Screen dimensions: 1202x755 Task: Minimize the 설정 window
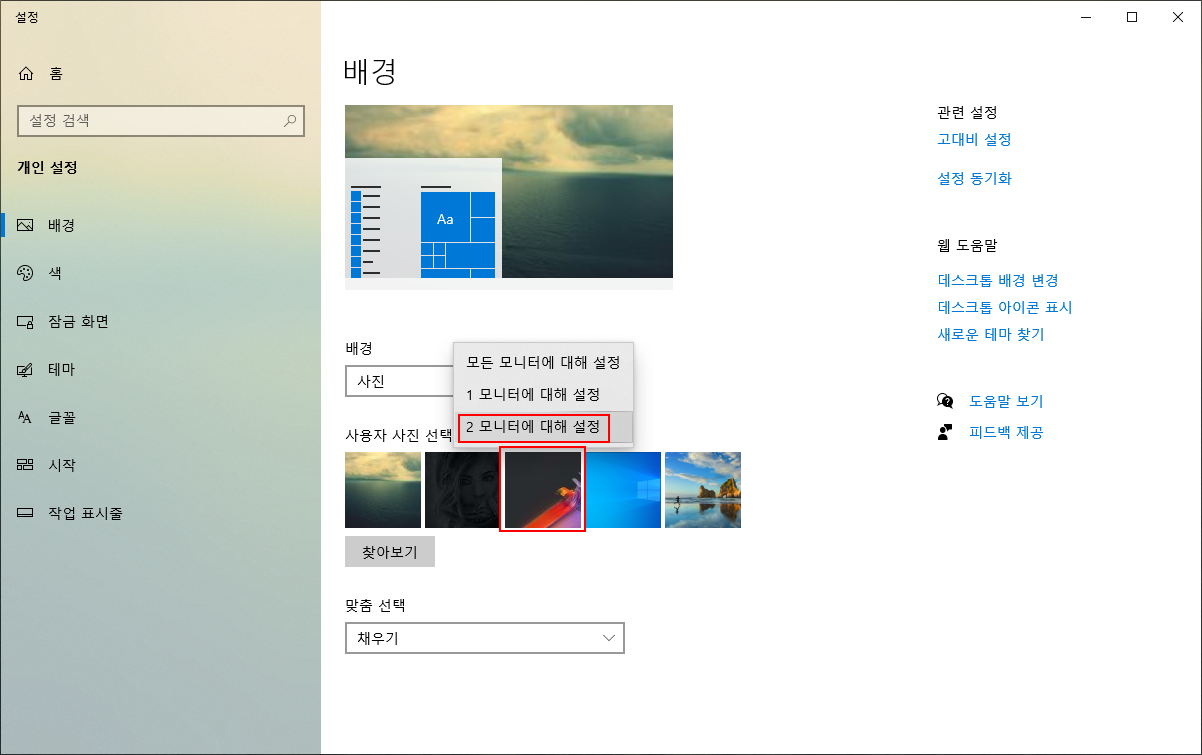tap(1086, 16)
